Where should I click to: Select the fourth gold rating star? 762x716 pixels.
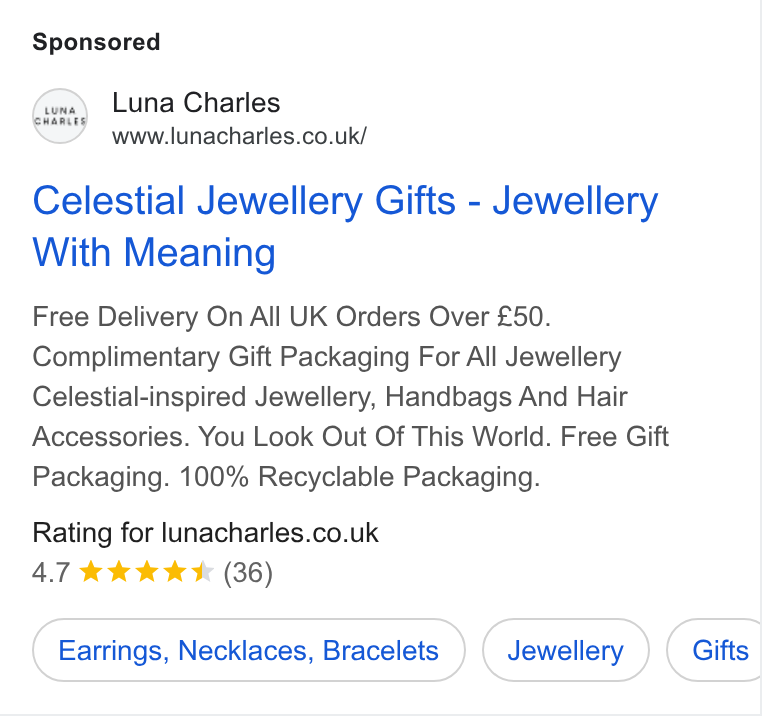click(x=175, y=571)
